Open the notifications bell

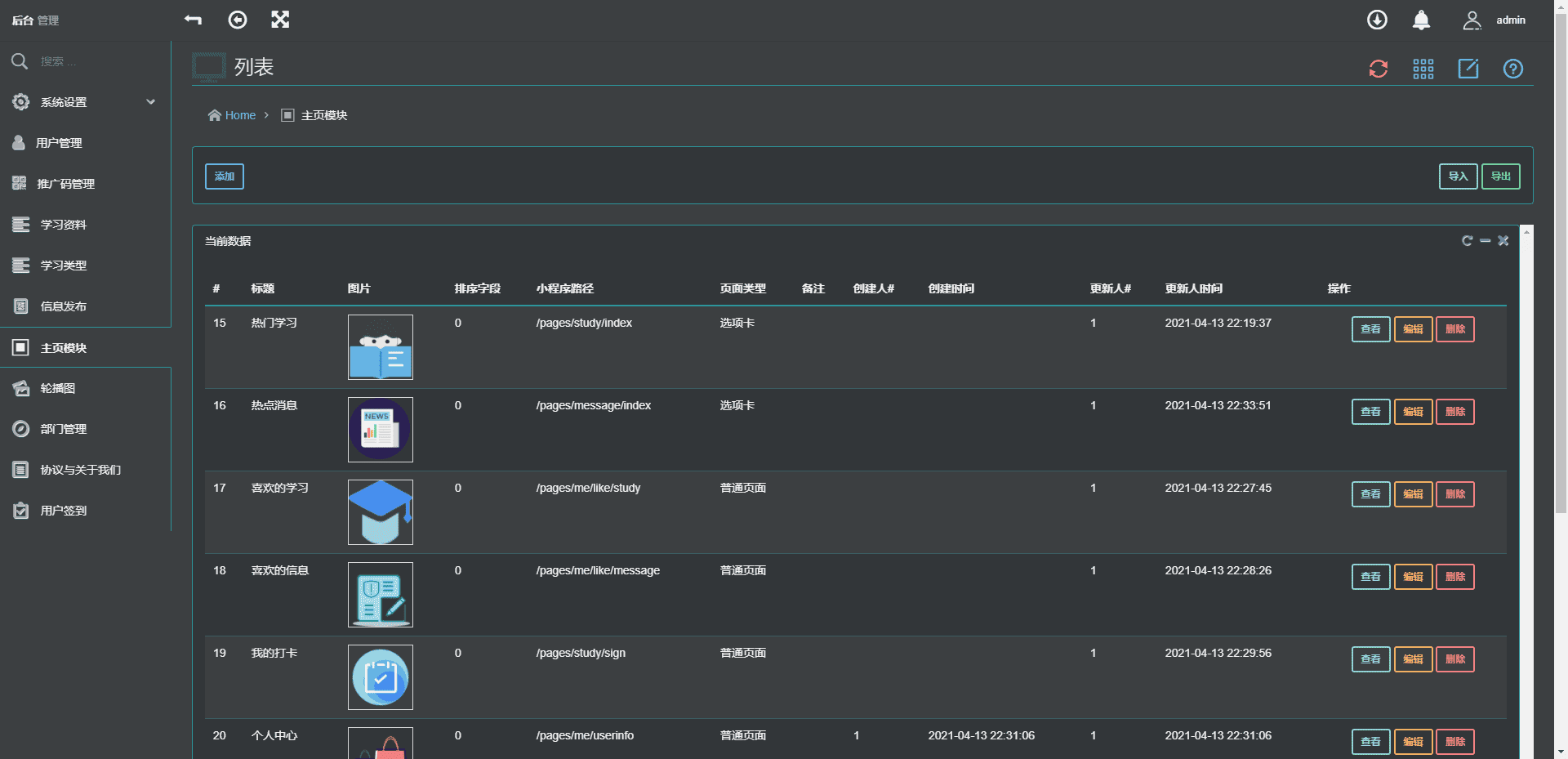(x=1421, y=20)
